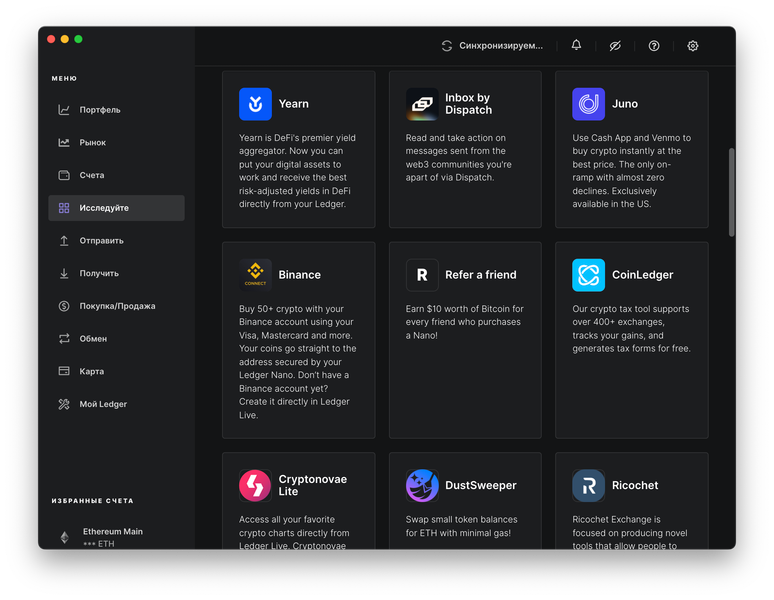The width and height of the screenshot is (774, 600).
Task: Click the Binance Connect logo icon
Action: coord(255,275)
